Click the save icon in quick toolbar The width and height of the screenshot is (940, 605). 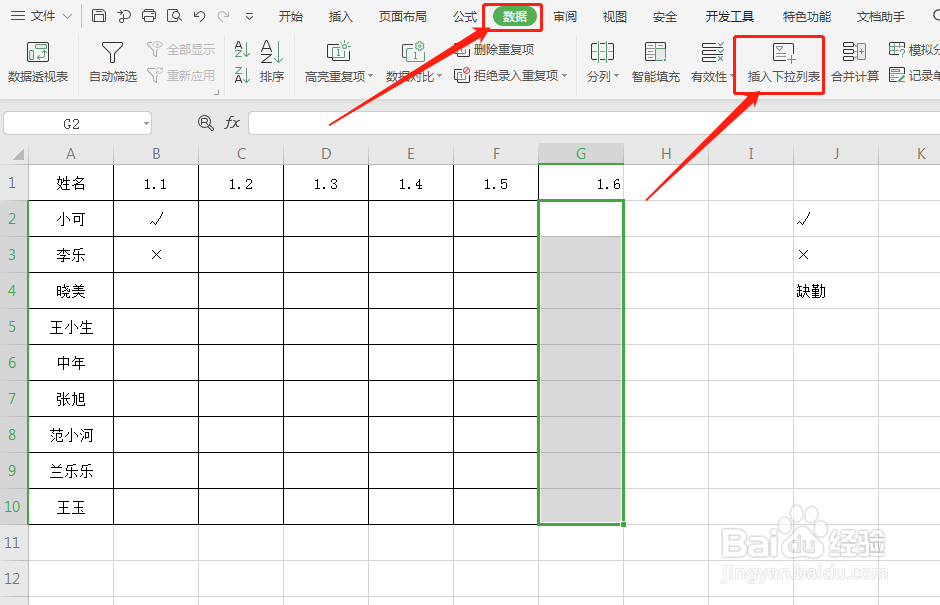coord(99,16)
